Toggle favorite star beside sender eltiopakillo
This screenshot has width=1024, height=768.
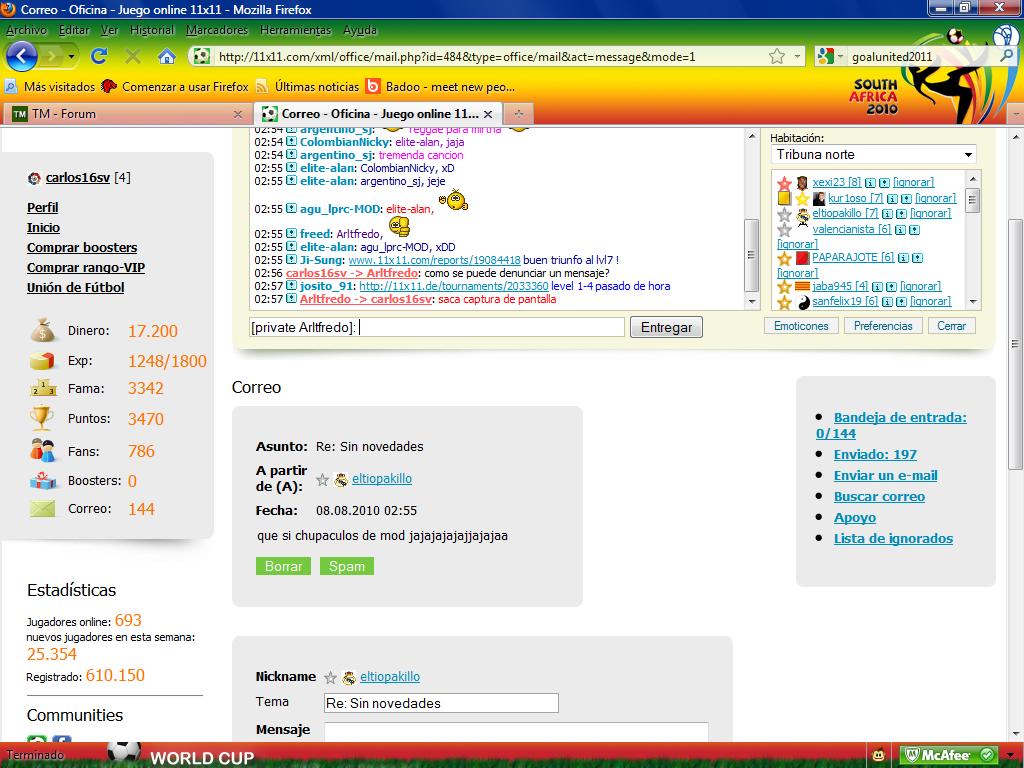(322, 479)
